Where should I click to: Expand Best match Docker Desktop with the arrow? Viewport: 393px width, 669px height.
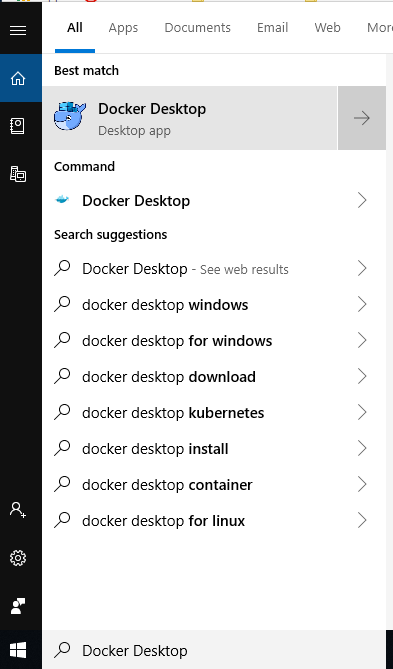coord(362,118)
